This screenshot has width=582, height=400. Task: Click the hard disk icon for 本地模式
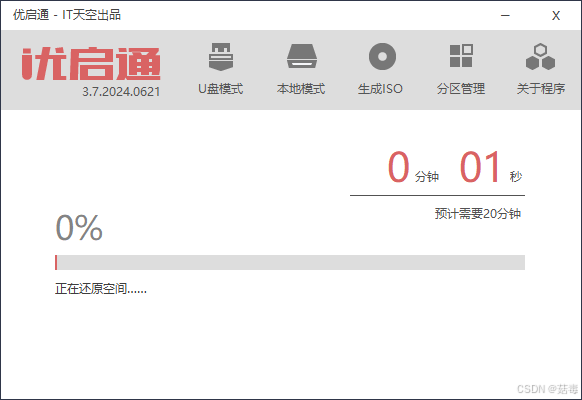(301, 56)
